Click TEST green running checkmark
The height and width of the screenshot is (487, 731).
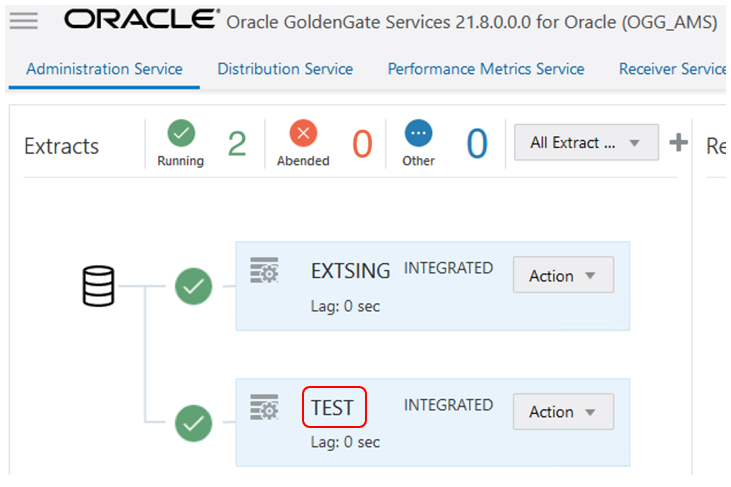point(193,423)
